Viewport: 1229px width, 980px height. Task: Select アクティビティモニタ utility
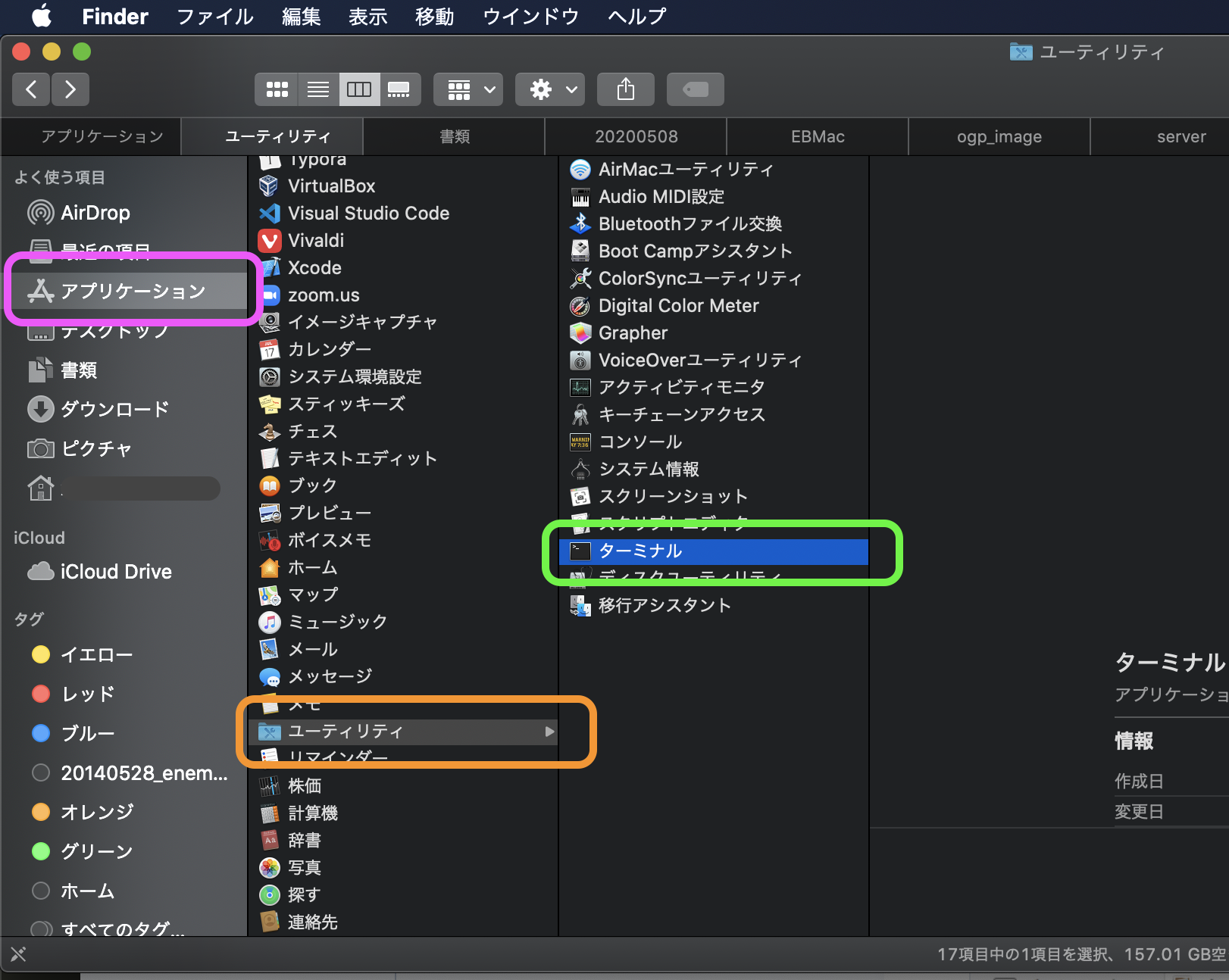point(714,388)
